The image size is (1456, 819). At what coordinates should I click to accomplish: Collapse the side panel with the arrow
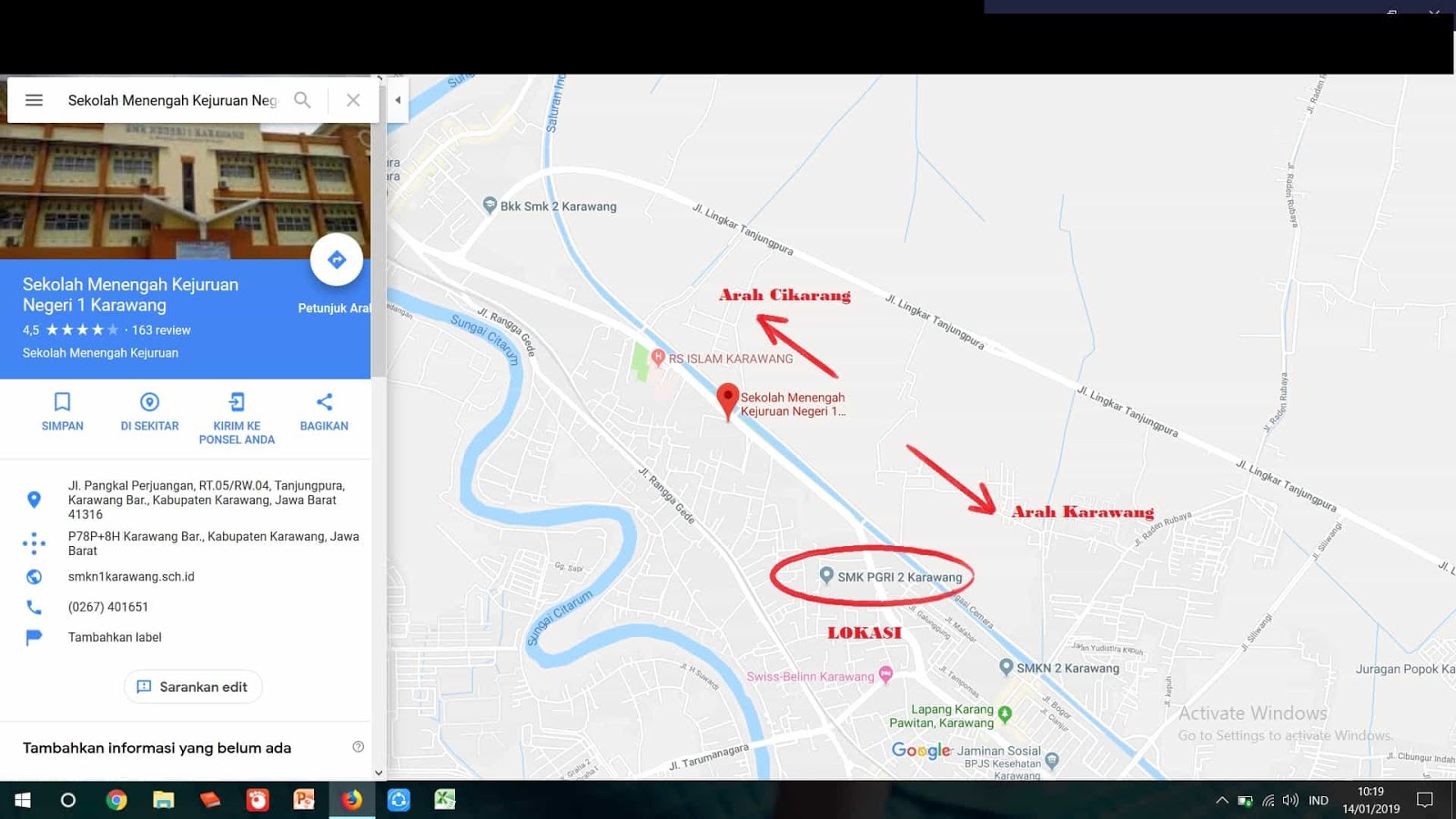tap(398, 100)
